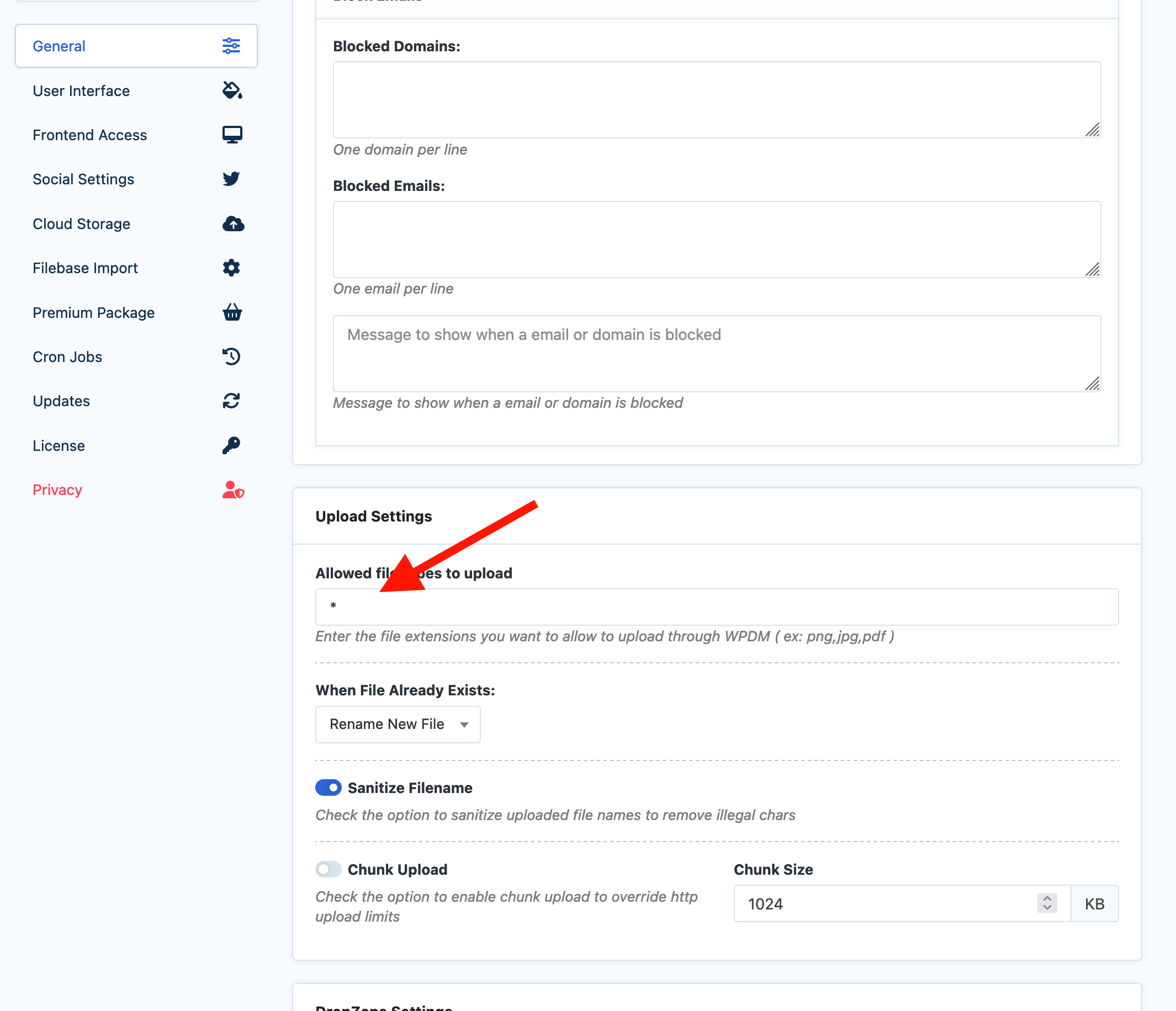Screen dimensions: 1176x1011
Task: Click the Sanitize Filename label
Action: tap(410, 788)
